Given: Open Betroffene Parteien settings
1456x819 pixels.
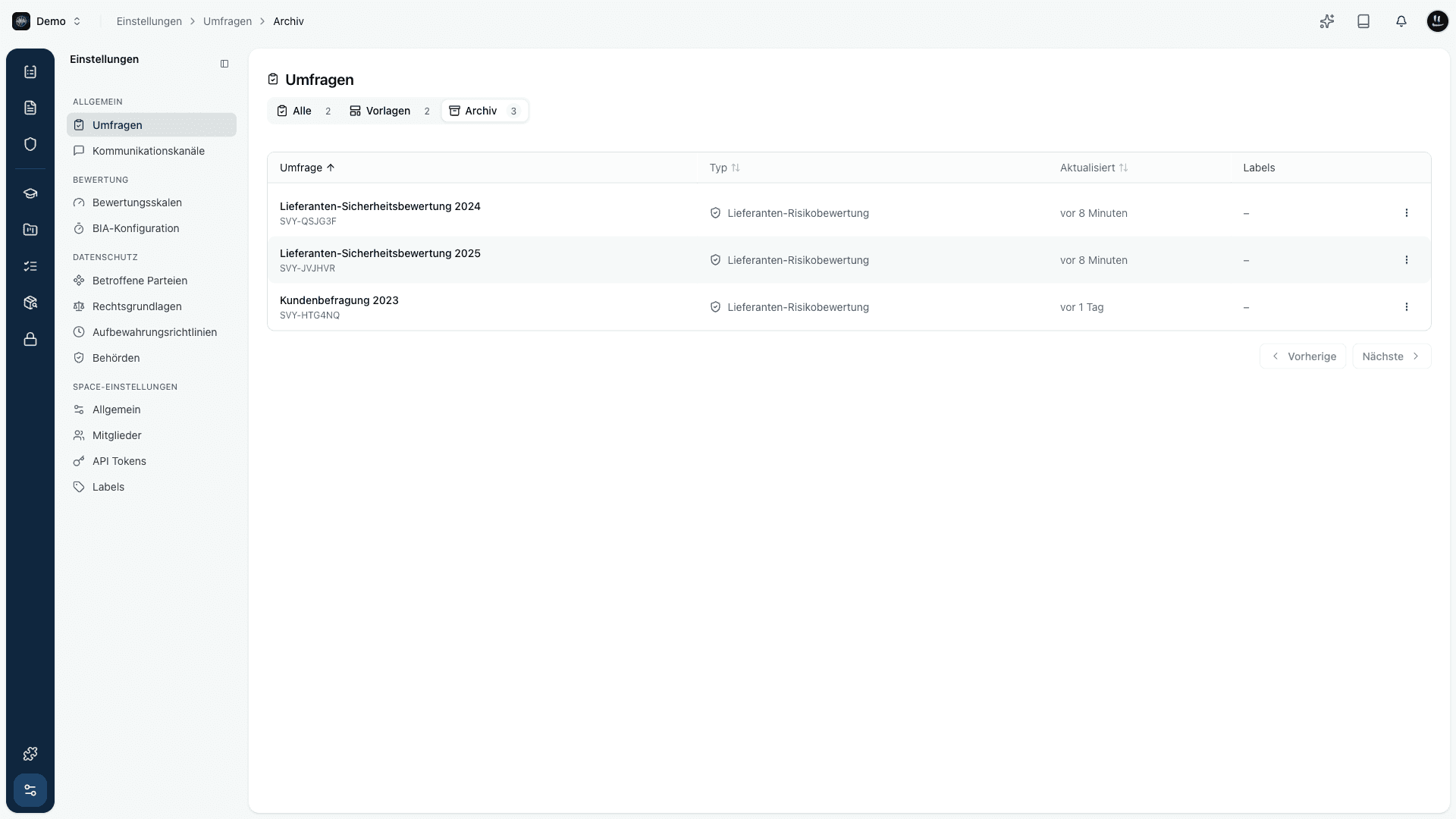Looking at the screenshot, I should click(152, 281).
